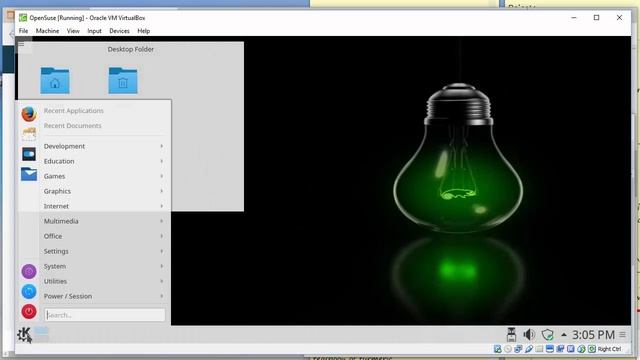Open VirtualBox Devices menu
The width and height of the screenshot is (640, 360).
click(x=119, y=31)
